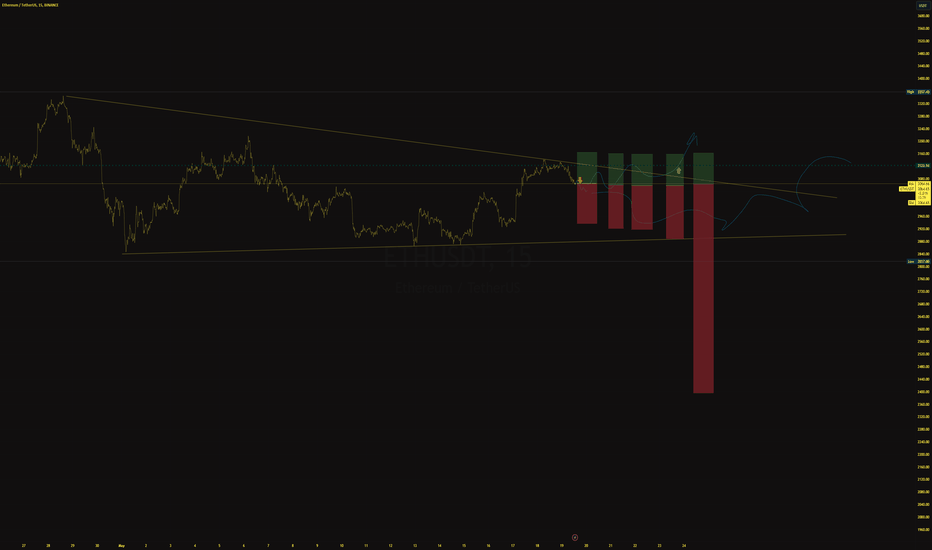Click the 24 date label on the time axis
932x550 pixels.
(684, 545)
